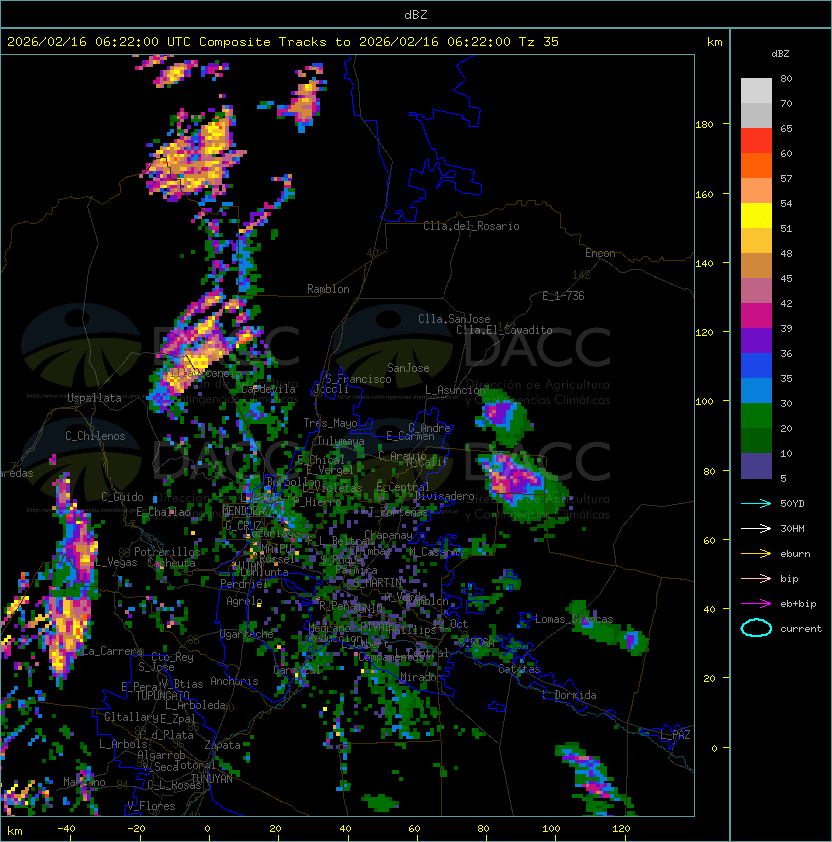Viewport: 832px width, 842px height.
Task: Click the 'L_PAZ' map label
Action: (675, 735)
